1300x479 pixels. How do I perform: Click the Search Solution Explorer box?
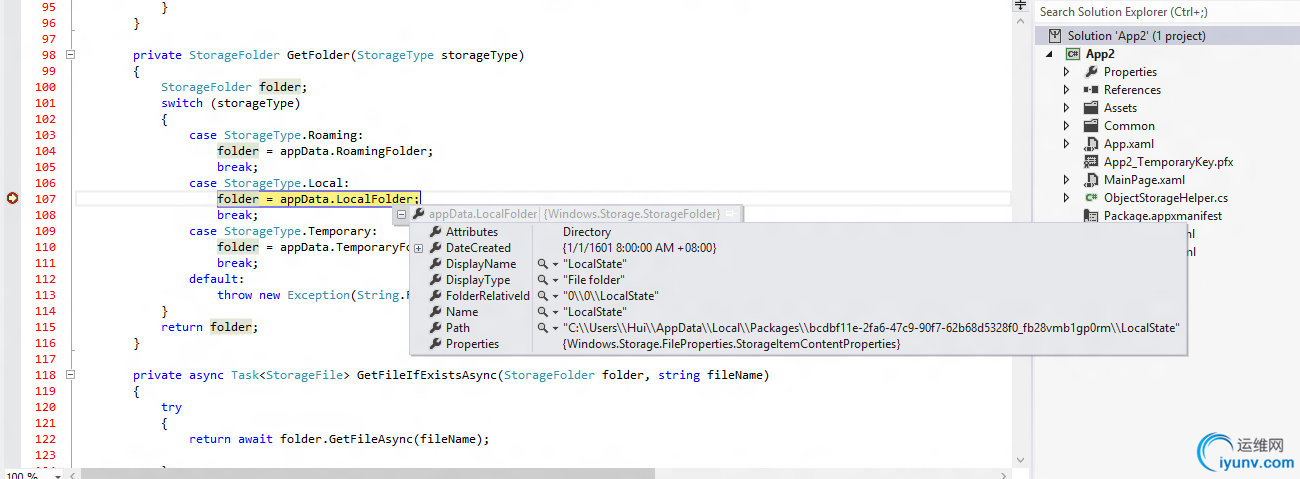click(1165, 12)
